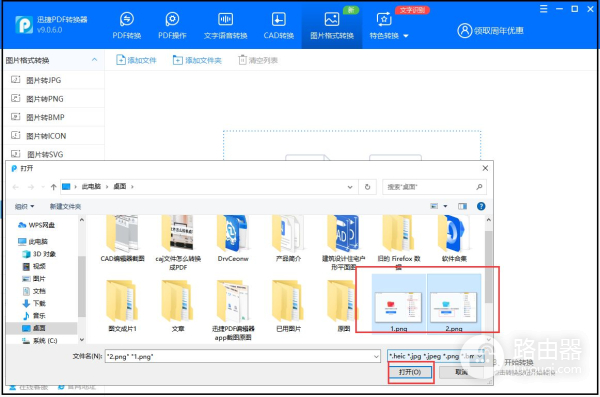The height and width of the screenshot is (397, 600).
Task: Open the 组织 dropdown menu
Action: tap(24, 206)
